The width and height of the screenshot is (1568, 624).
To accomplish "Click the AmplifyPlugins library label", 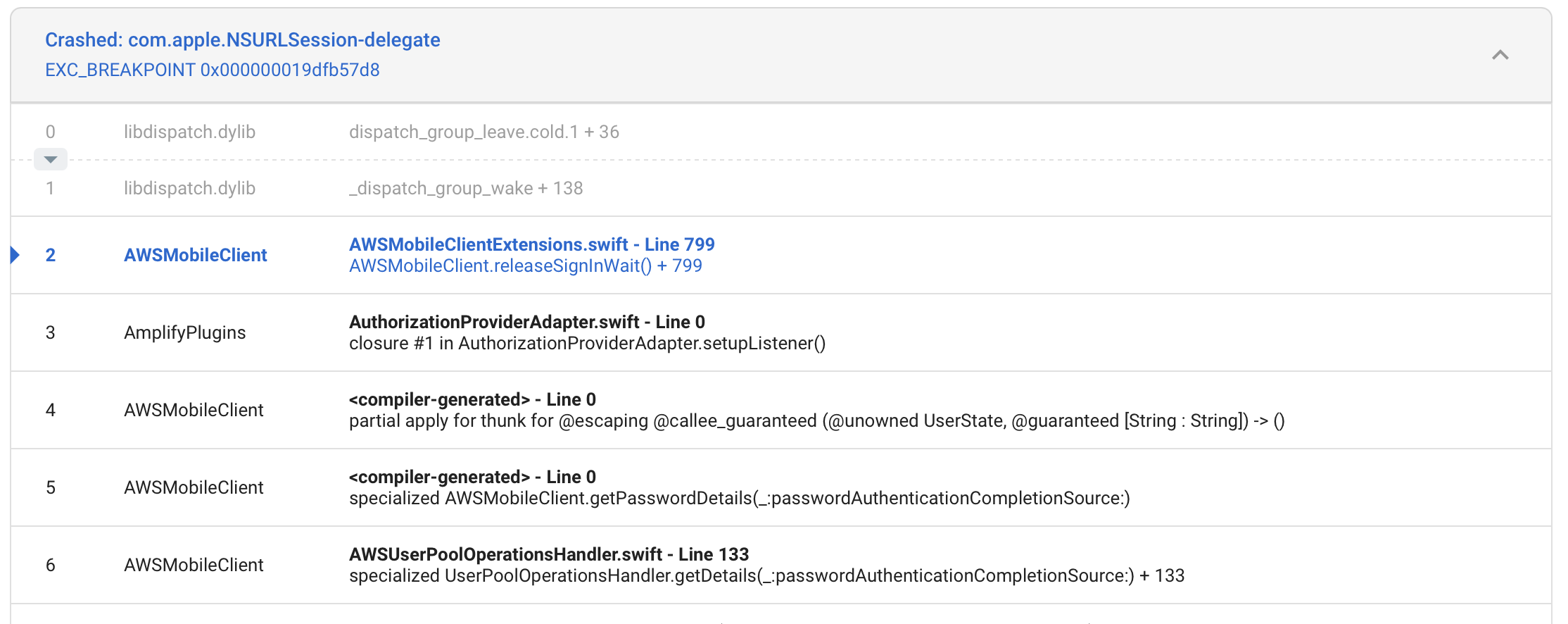I will click(x=185, y=332).
